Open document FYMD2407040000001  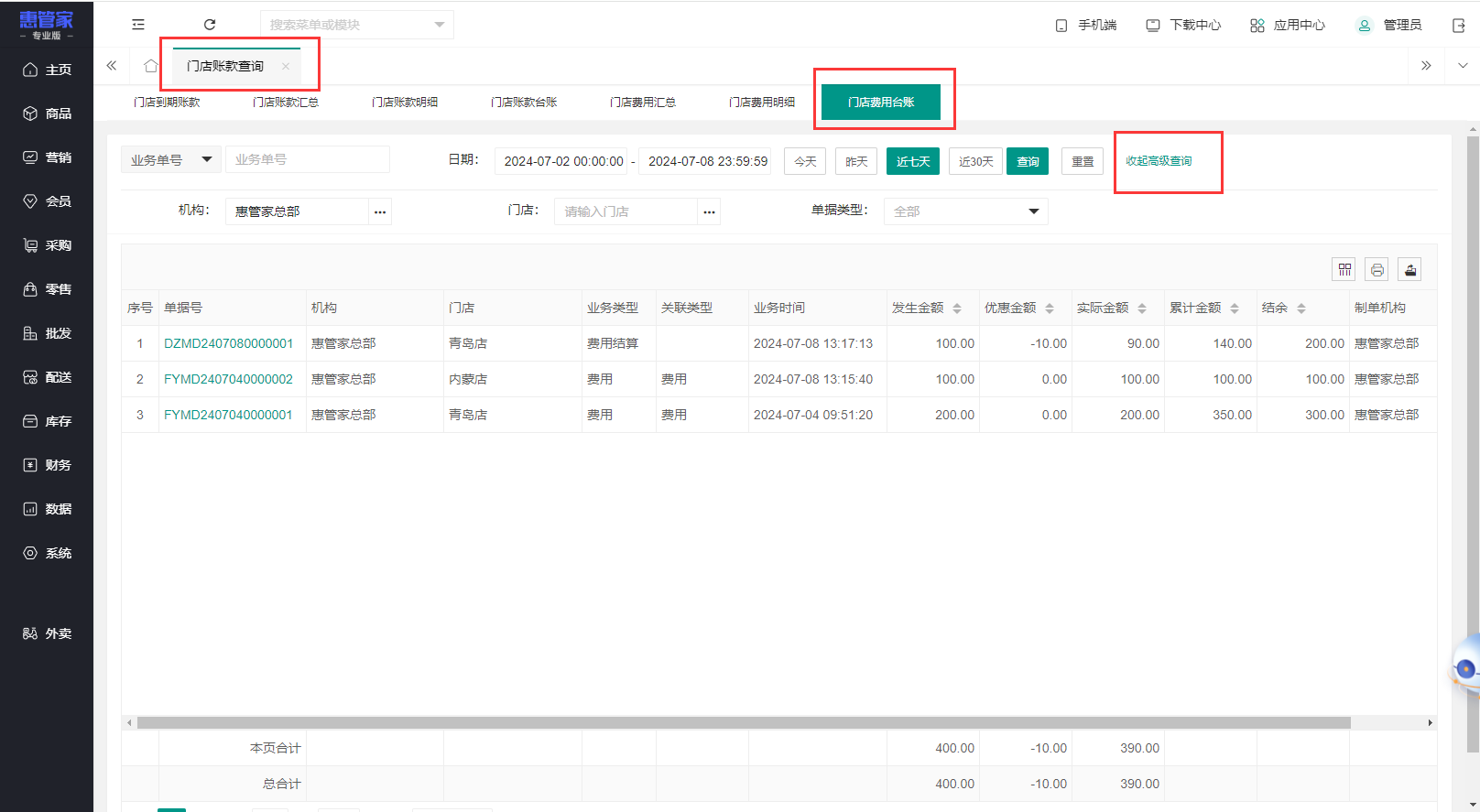coord(228,415)
